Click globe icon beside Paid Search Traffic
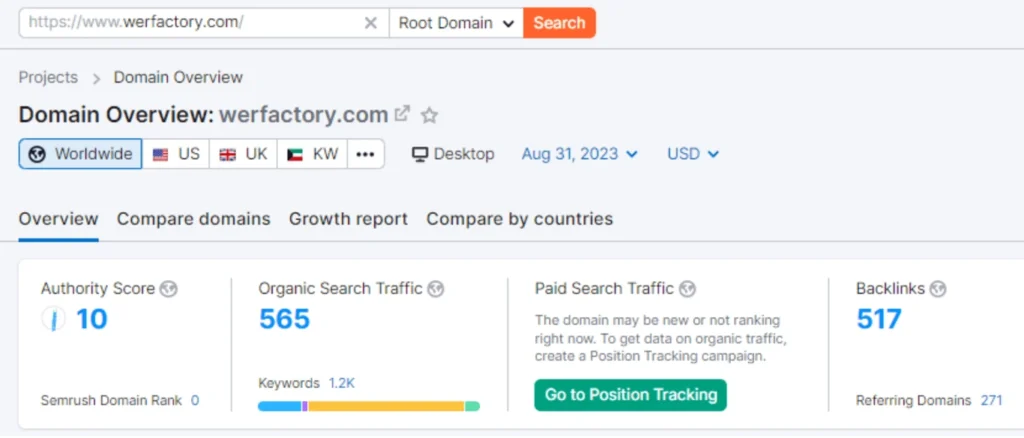The image size is (1024, 438). [x=687, y=289]
